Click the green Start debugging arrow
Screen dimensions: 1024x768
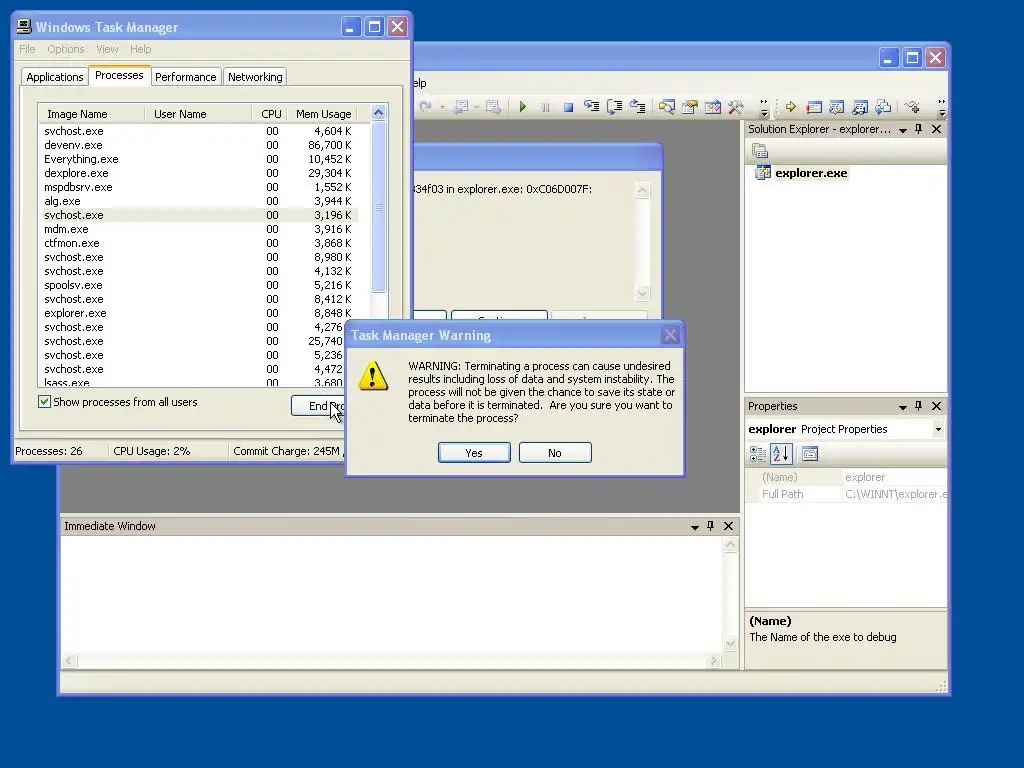(522, 106)
